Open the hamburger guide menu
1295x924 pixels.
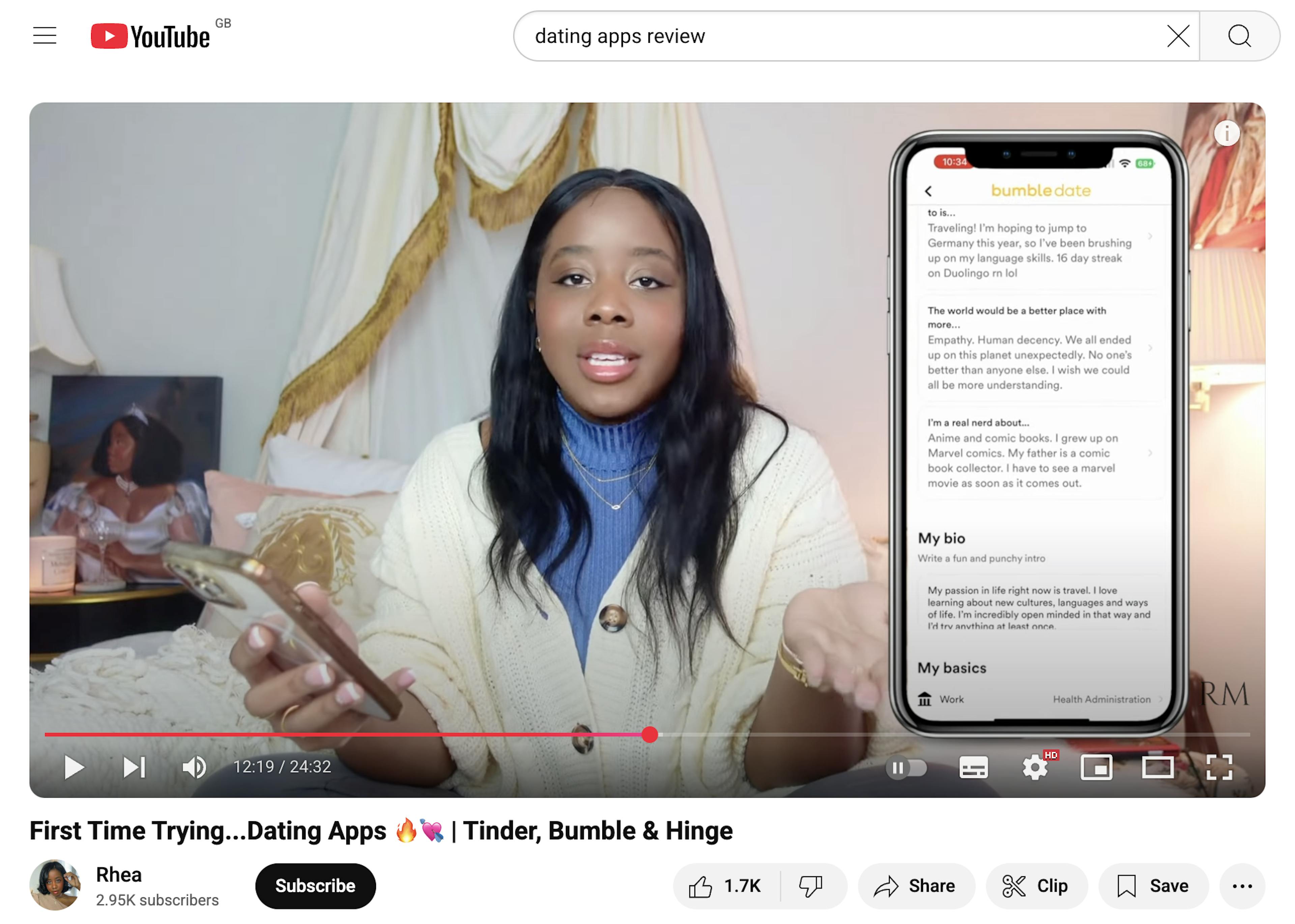[45, 36]
